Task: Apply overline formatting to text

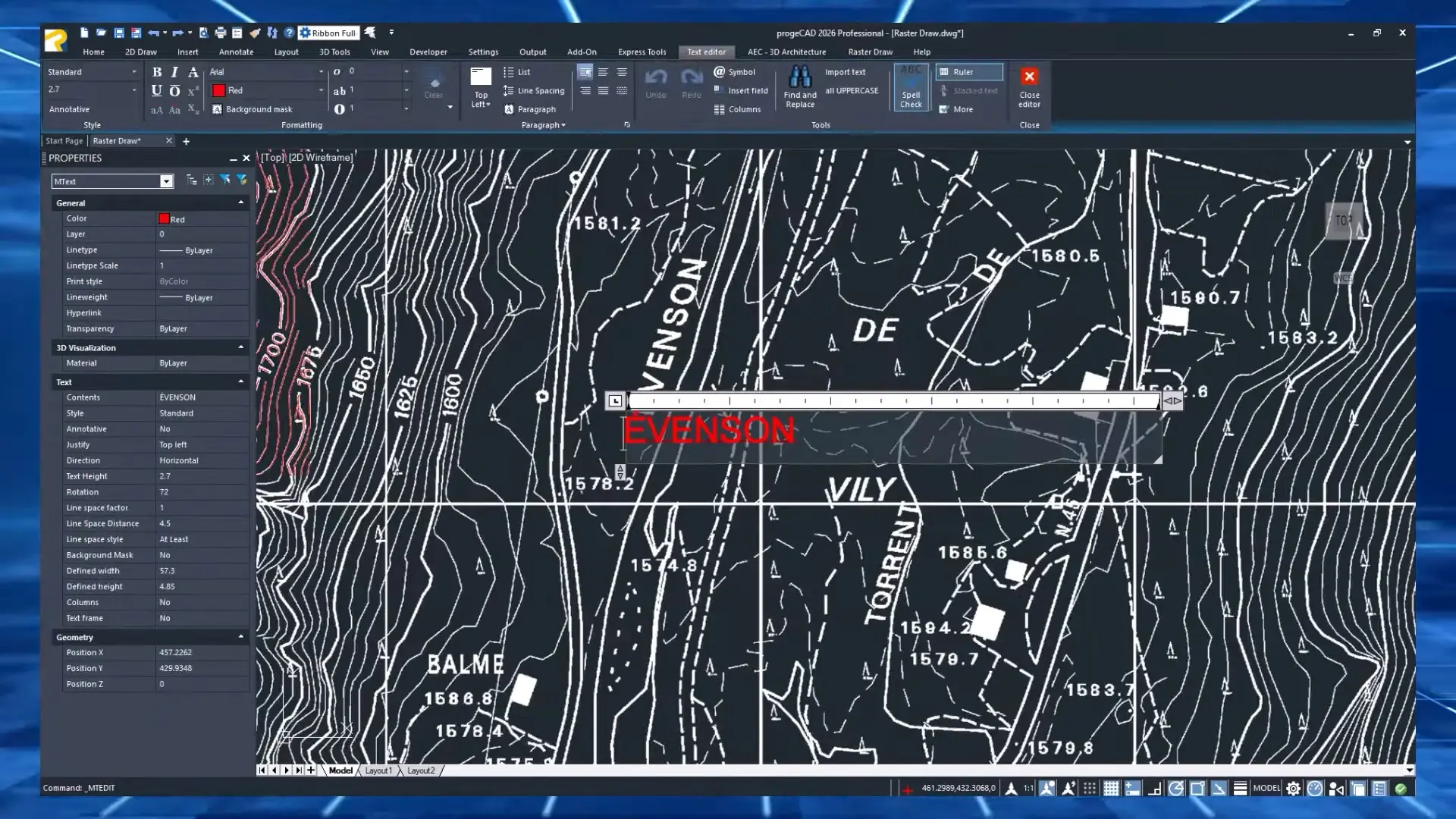Action: pos(174,90)
